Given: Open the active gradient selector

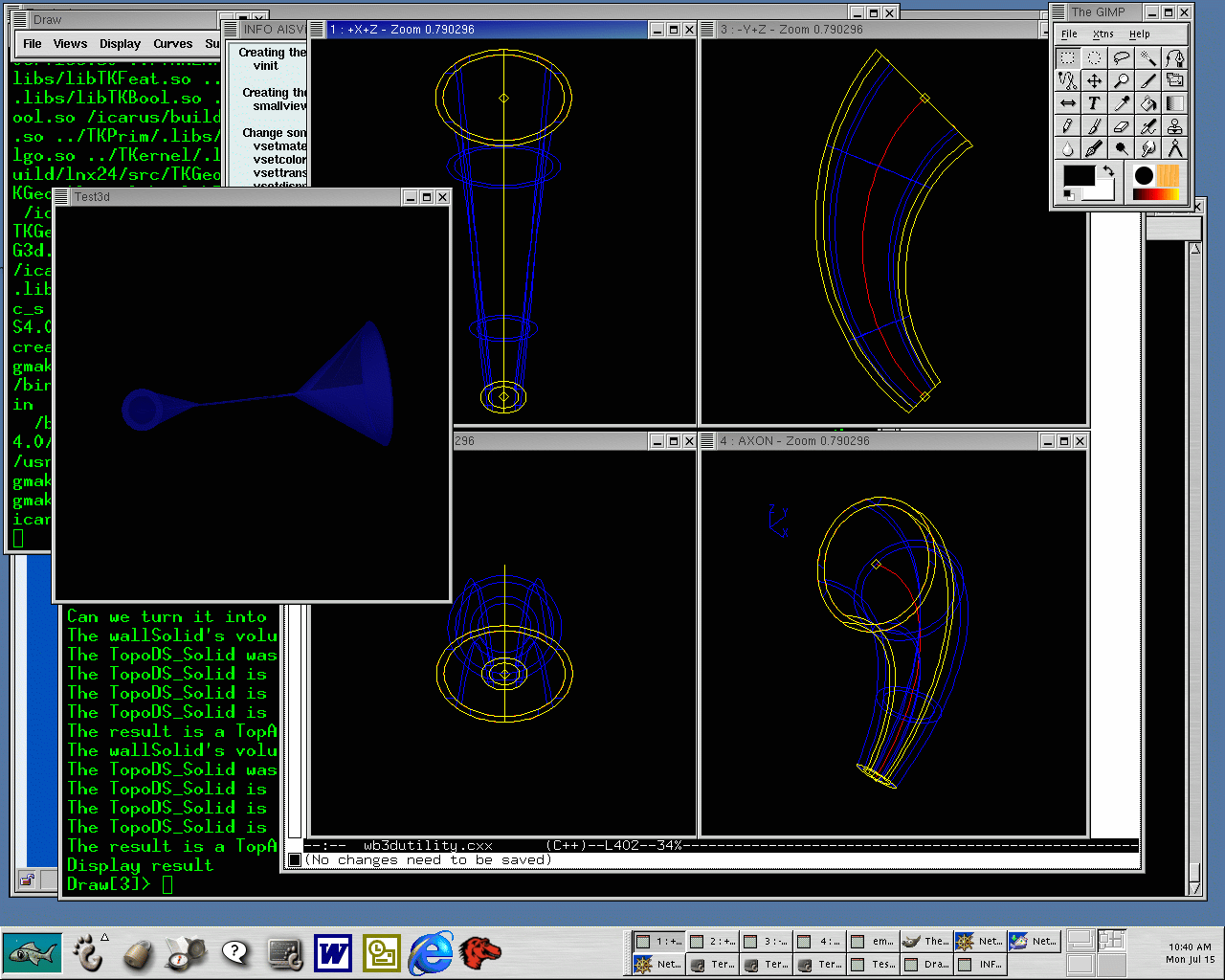Looking at the screenshot, I should click(x=1154, y=194).
